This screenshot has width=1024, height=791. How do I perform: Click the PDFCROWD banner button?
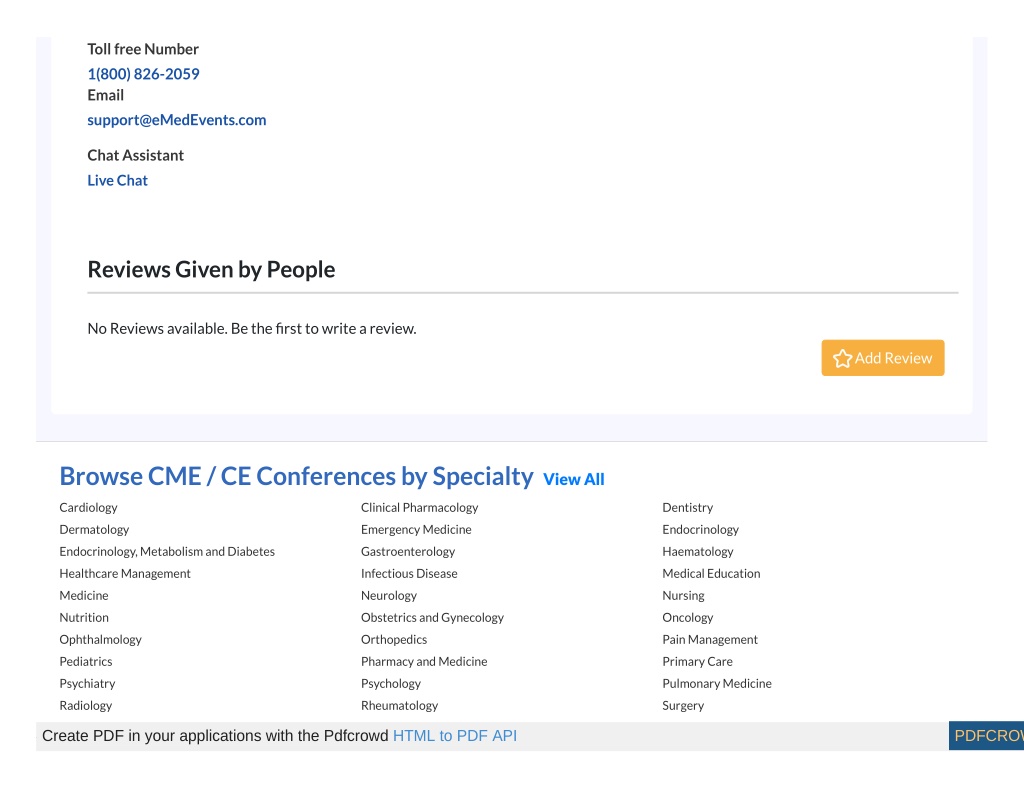(986, 735)
